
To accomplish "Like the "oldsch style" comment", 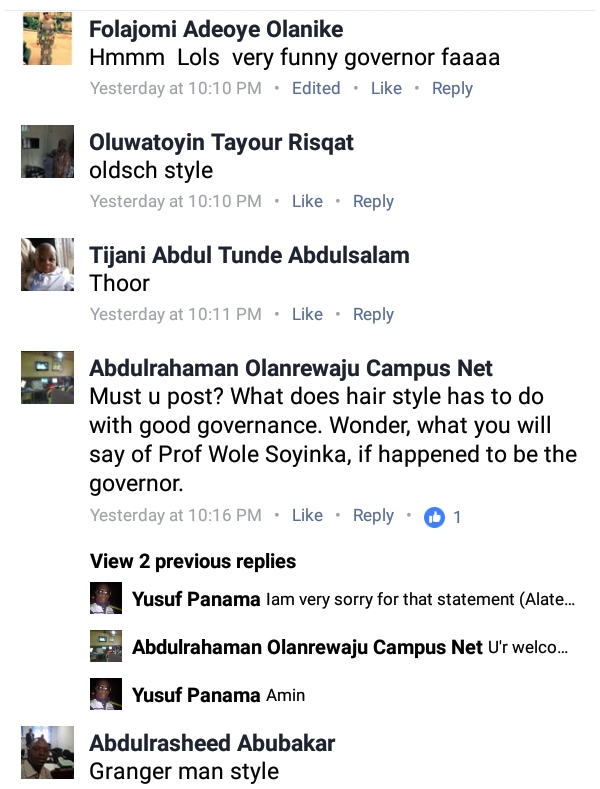I will 307,201.
